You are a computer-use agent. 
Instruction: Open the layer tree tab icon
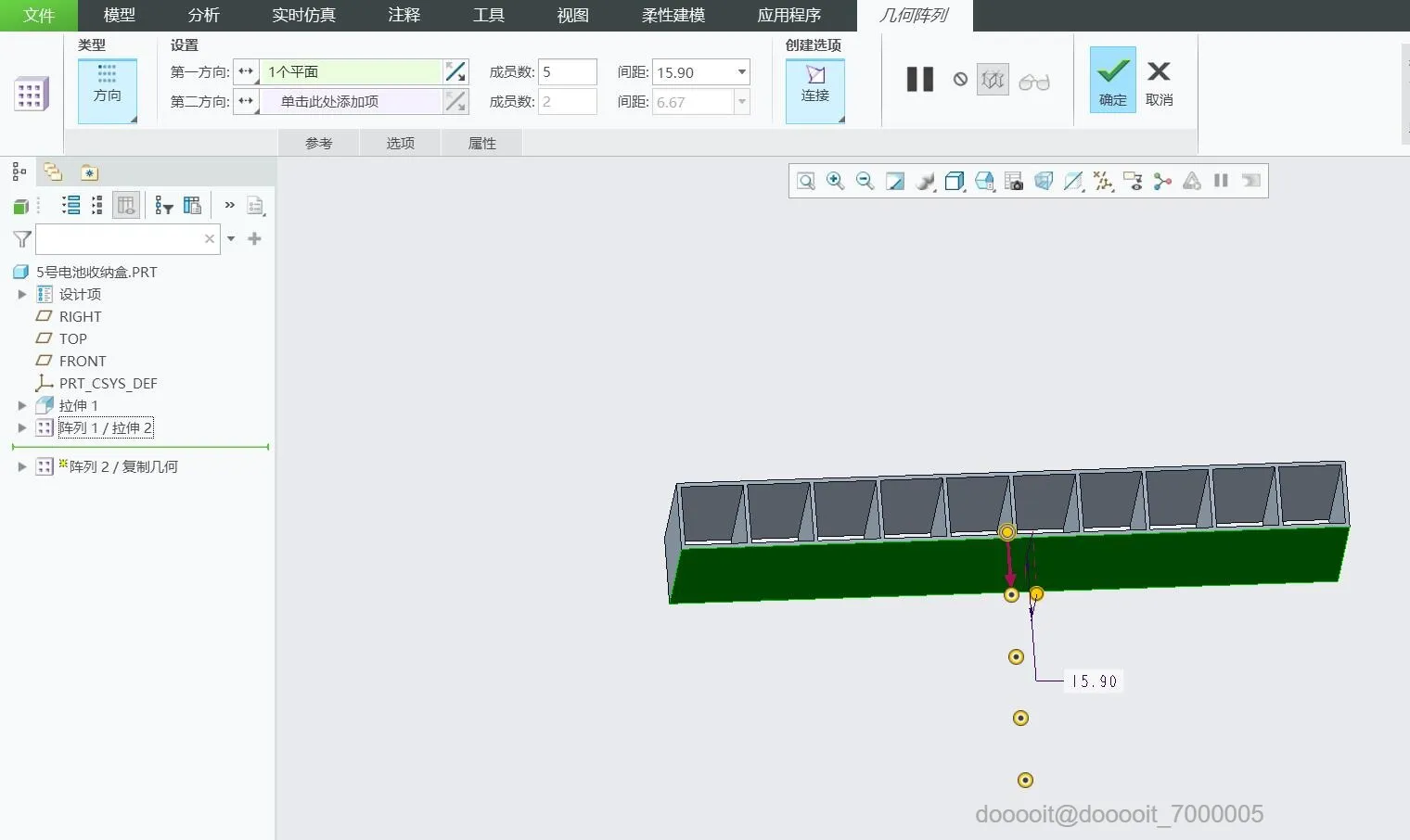tap(53, 172)
